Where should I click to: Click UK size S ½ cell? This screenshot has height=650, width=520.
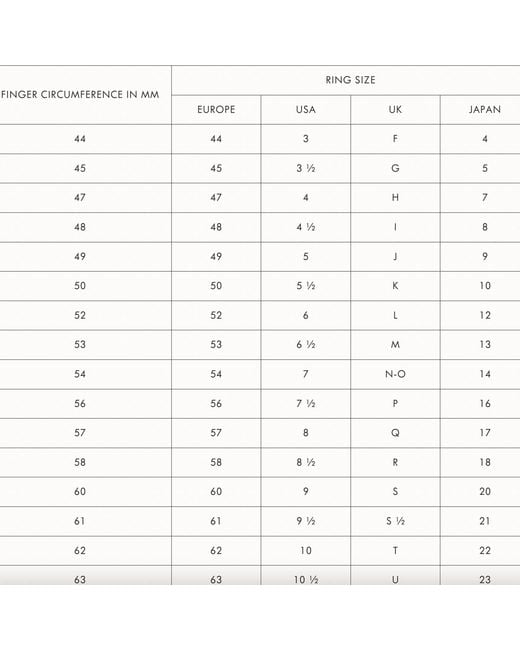[395, 521]
